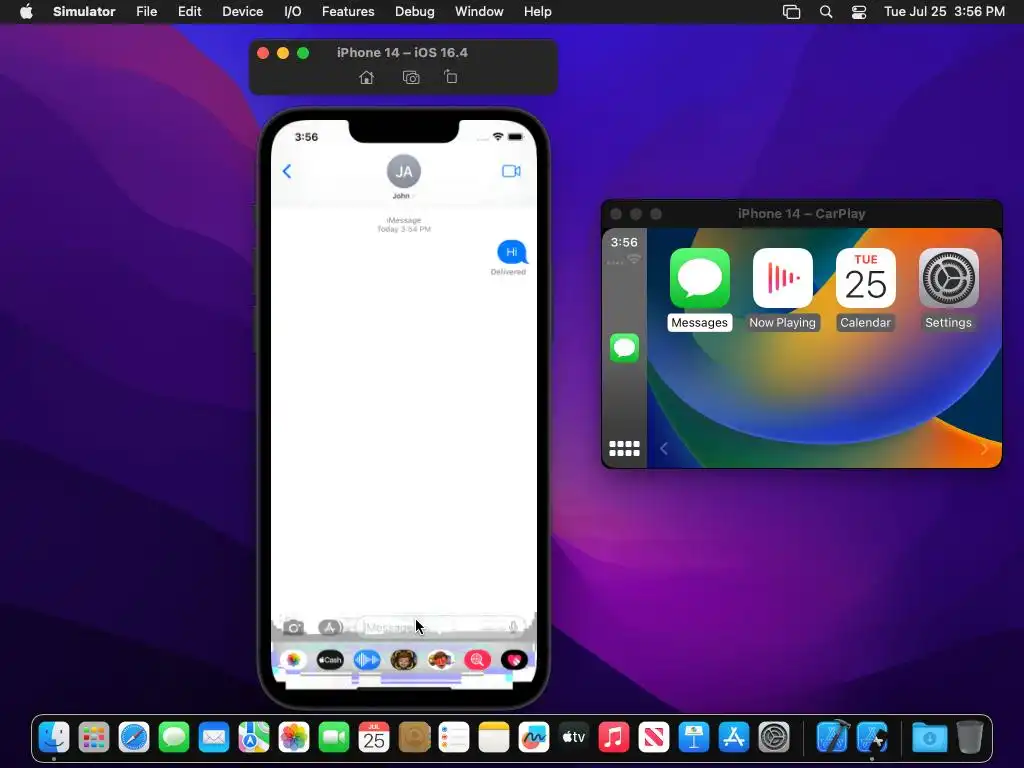
Task: Open Music from the Dock
Action: (x=614, y=738)
